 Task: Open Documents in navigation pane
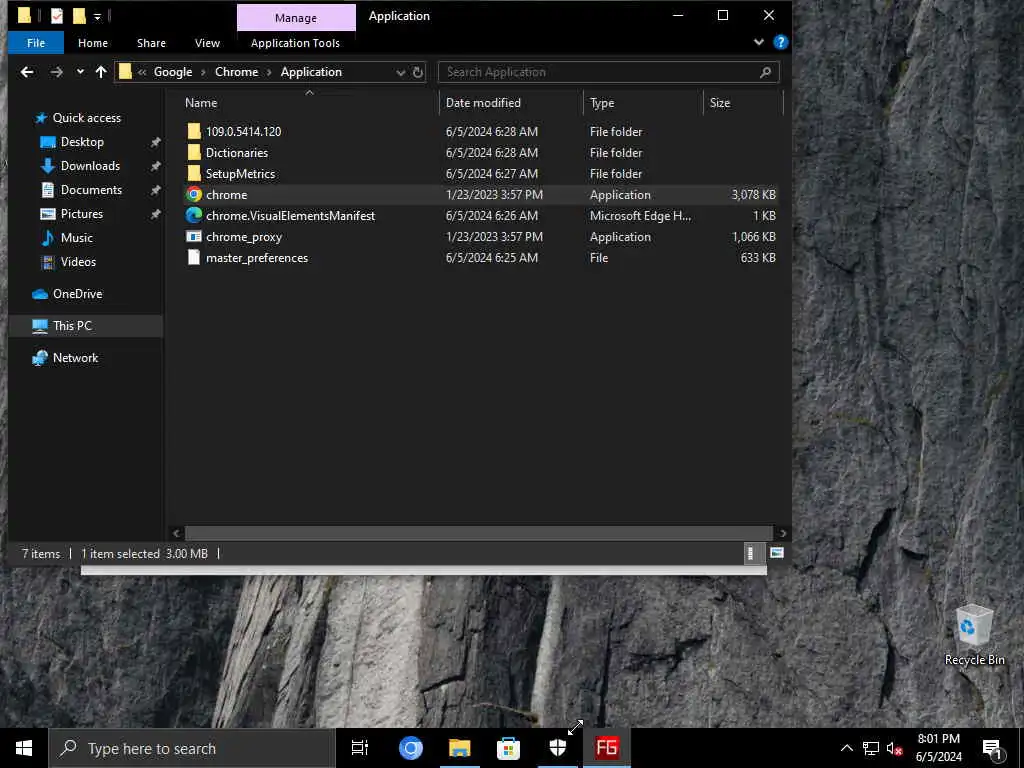91,189
